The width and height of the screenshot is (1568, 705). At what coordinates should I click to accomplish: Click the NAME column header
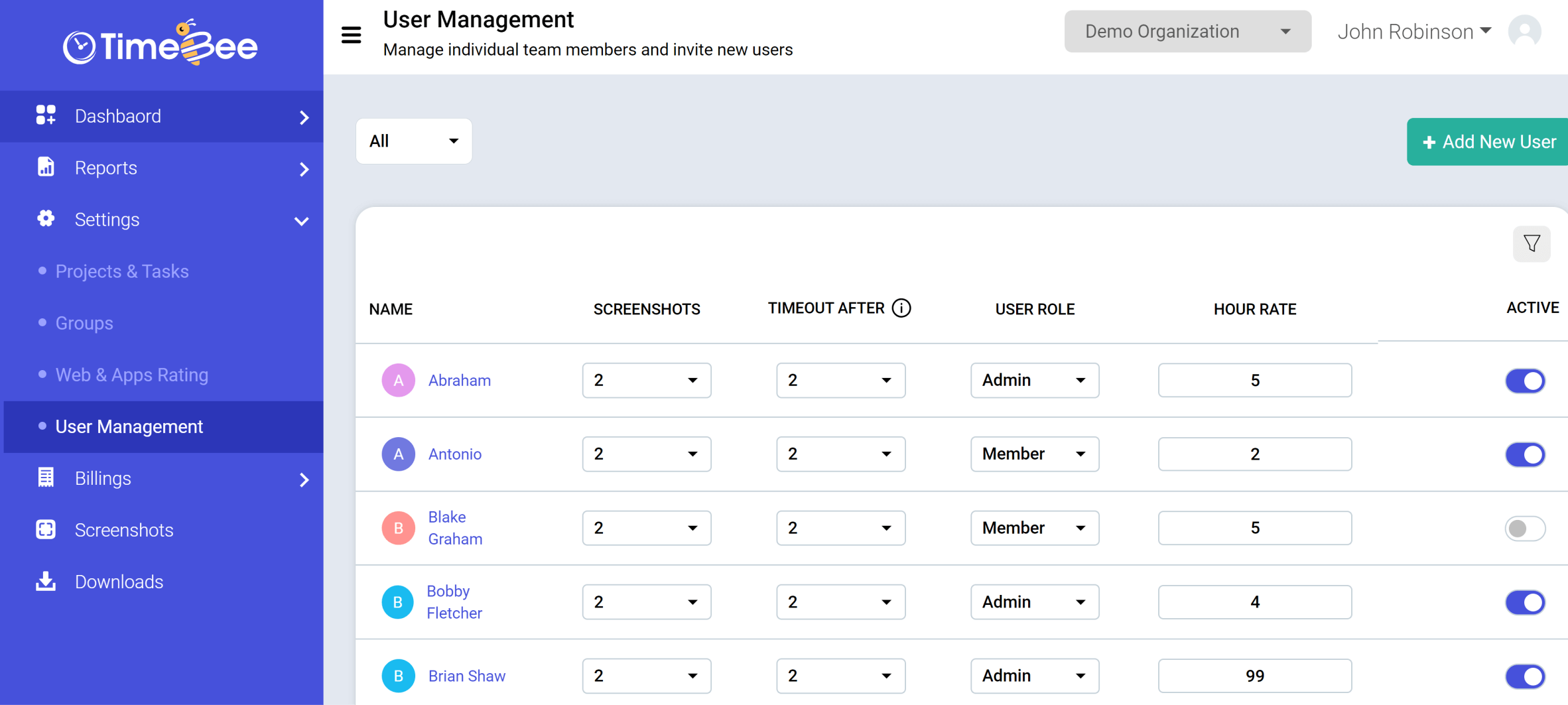pos(391,309)
